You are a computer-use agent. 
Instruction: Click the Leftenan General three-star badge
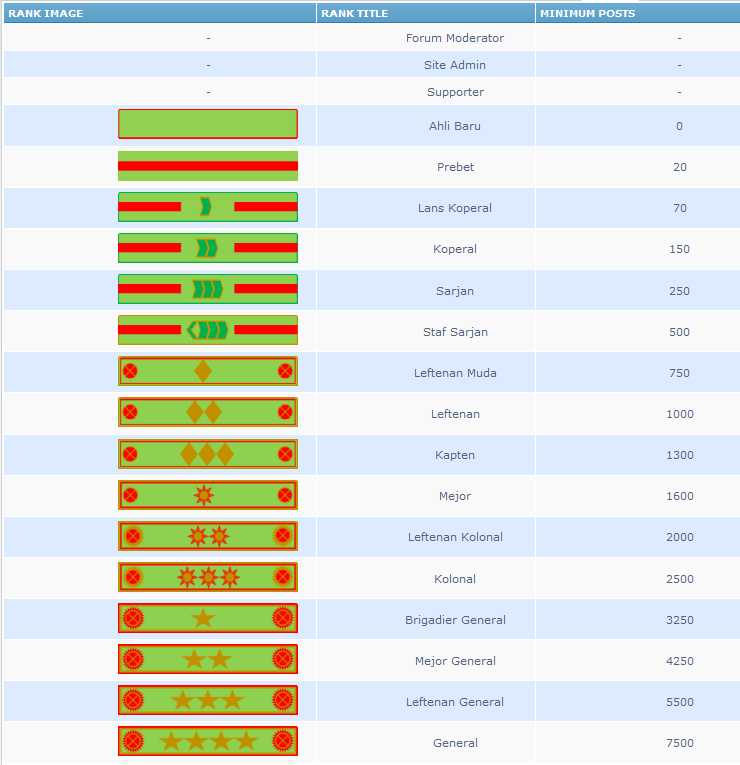(x=208, y=700)
